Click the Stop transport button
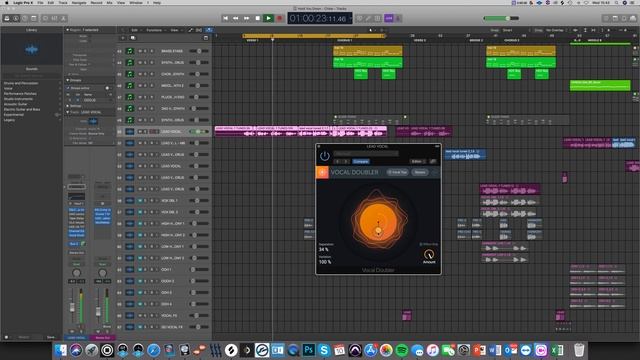The height and width of the screenshot is (360, 640). [258, 18]
